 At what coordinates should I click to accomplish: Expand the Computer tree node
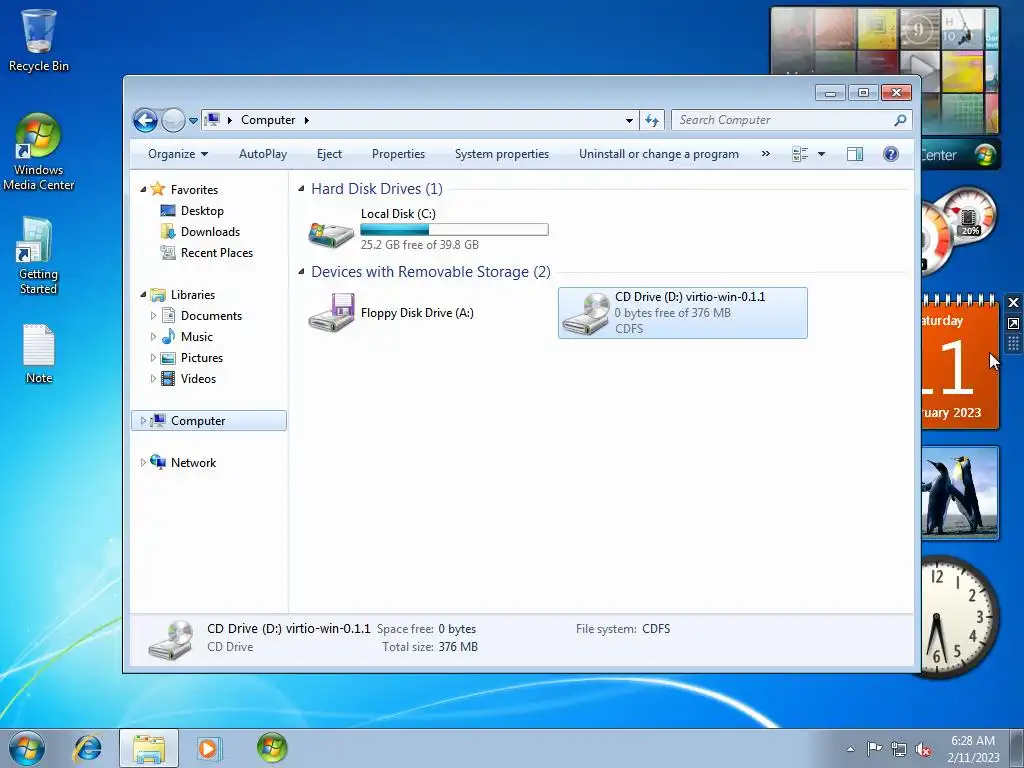tap(143, 421)
